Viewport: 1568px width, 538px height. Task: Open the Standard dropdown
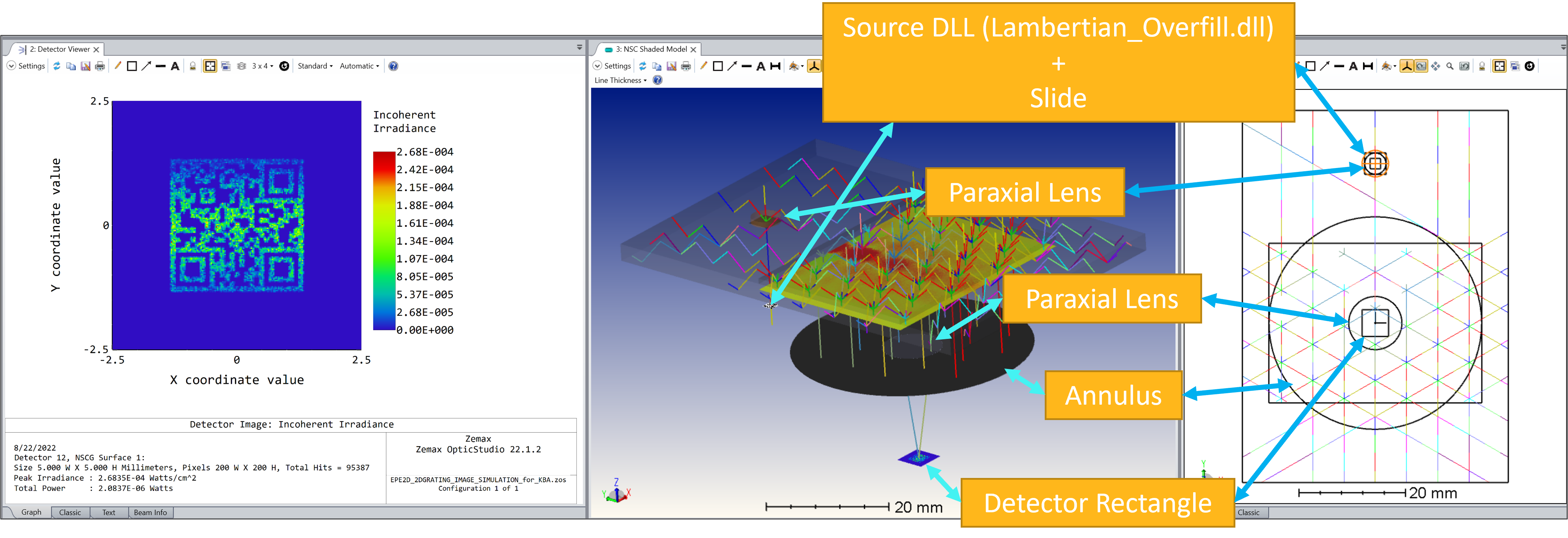[x=315, y=66]
